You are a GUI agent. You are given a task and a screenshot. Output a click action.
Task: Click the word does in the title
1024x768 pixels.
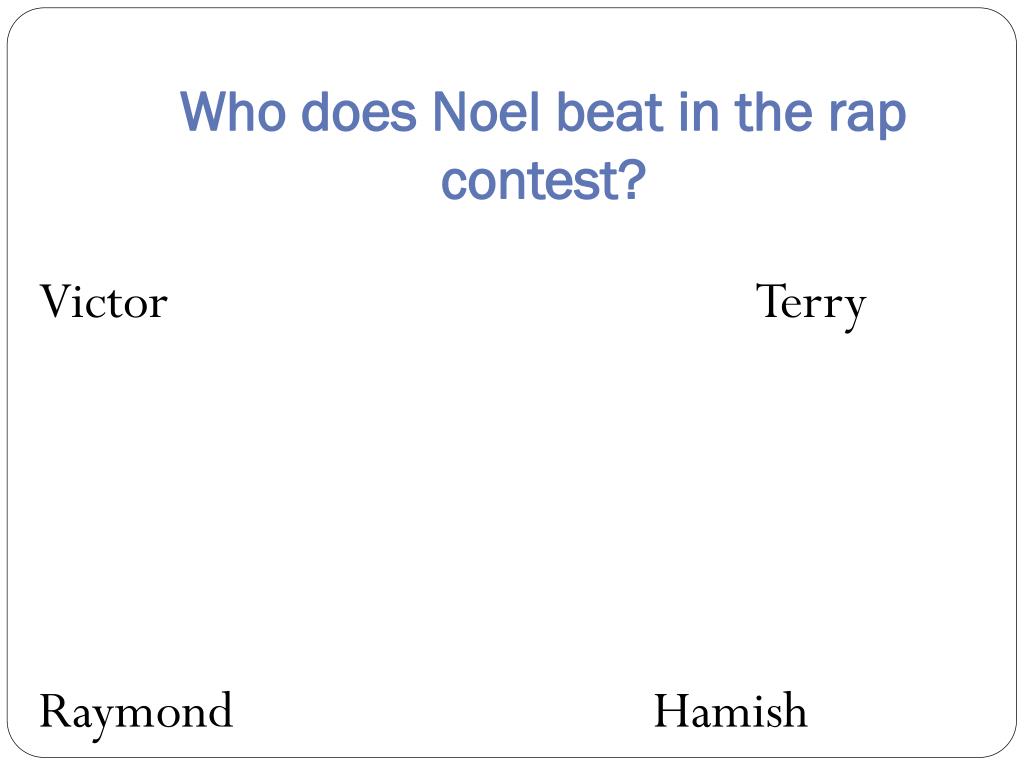point(359,112)
